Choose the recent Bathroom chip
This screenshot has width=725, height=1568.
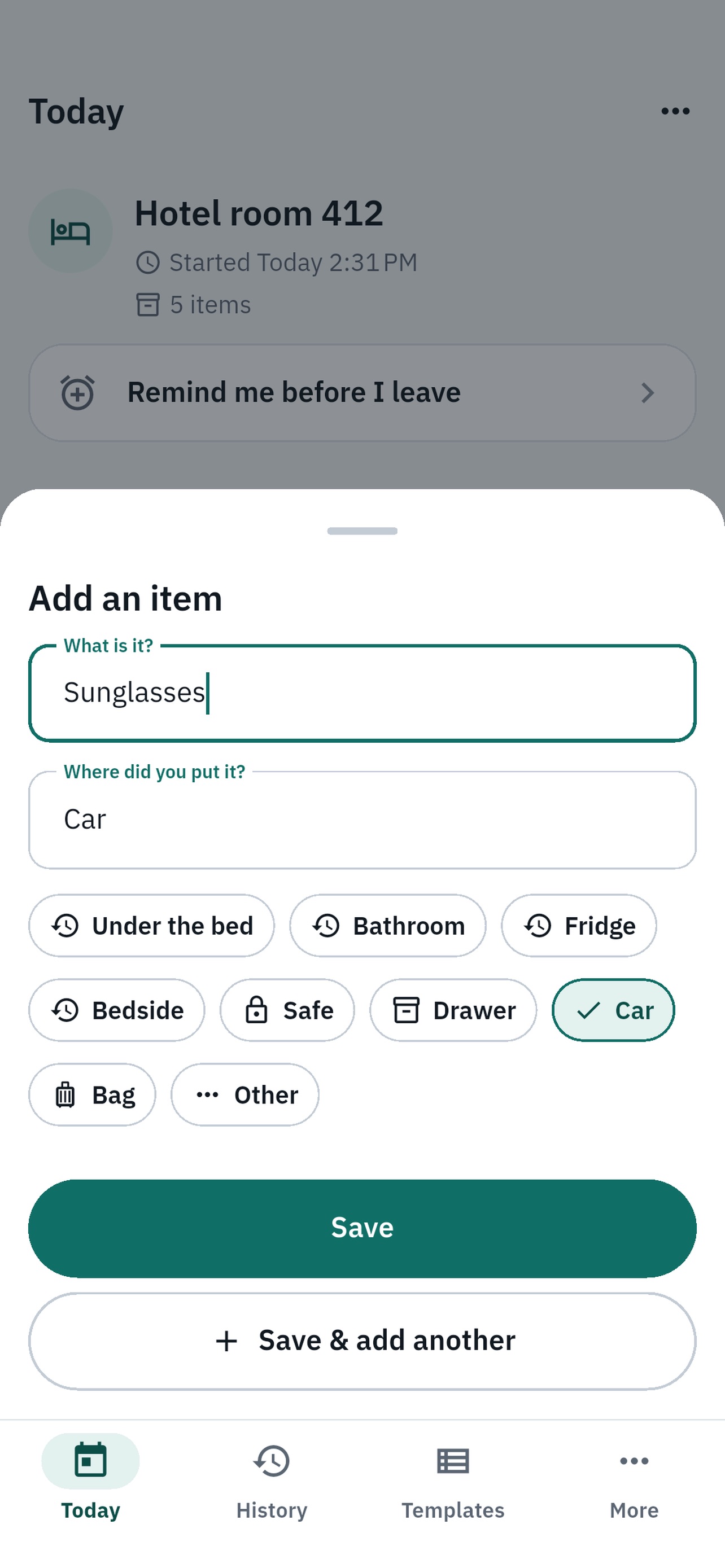click(x=388, y=926)
